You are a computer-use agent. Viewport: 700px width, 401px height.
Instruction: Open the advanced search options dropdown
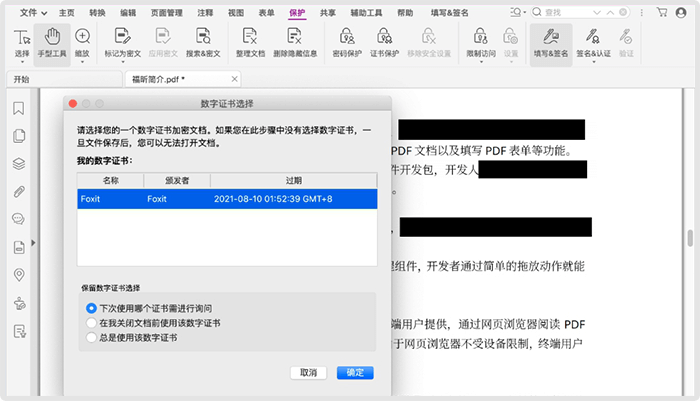click(x=518, y=13)
